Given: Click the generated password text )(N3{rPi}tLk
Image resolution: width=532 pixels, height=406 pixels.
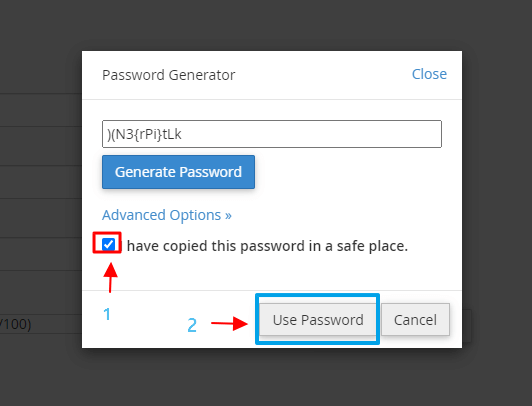Looking at the screenshot, I should 144,134.
